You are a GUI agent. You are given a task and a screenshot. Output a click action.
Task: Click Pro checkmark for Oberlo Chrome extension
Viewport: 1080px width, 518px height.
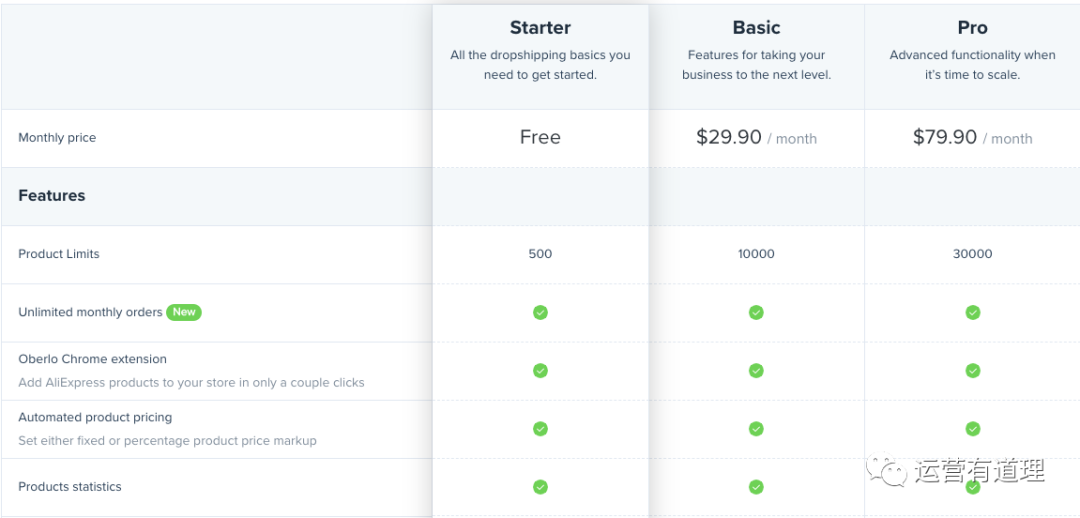[x=972, y=370]
